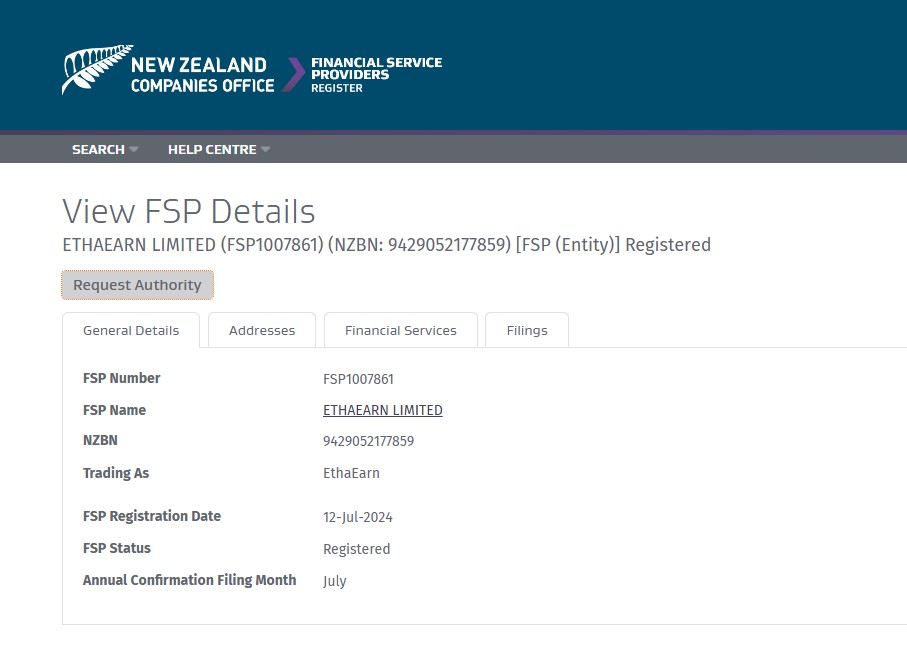Expand the Search menu arrow
This screenshot has height=647, width=907.
point(134,149)
